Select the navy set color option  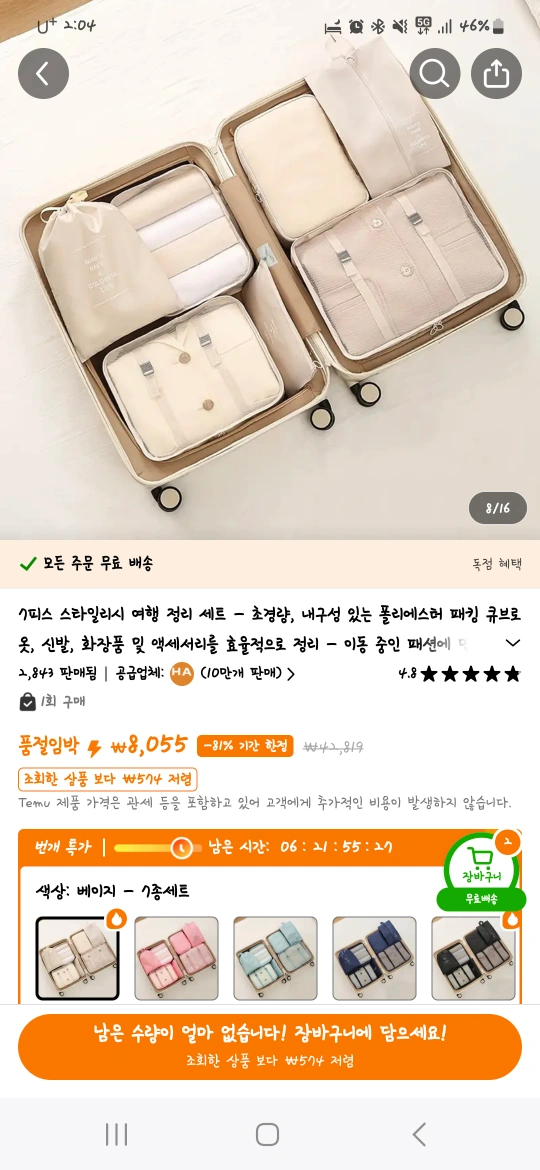pyautogui.click(x=374, y=958)
